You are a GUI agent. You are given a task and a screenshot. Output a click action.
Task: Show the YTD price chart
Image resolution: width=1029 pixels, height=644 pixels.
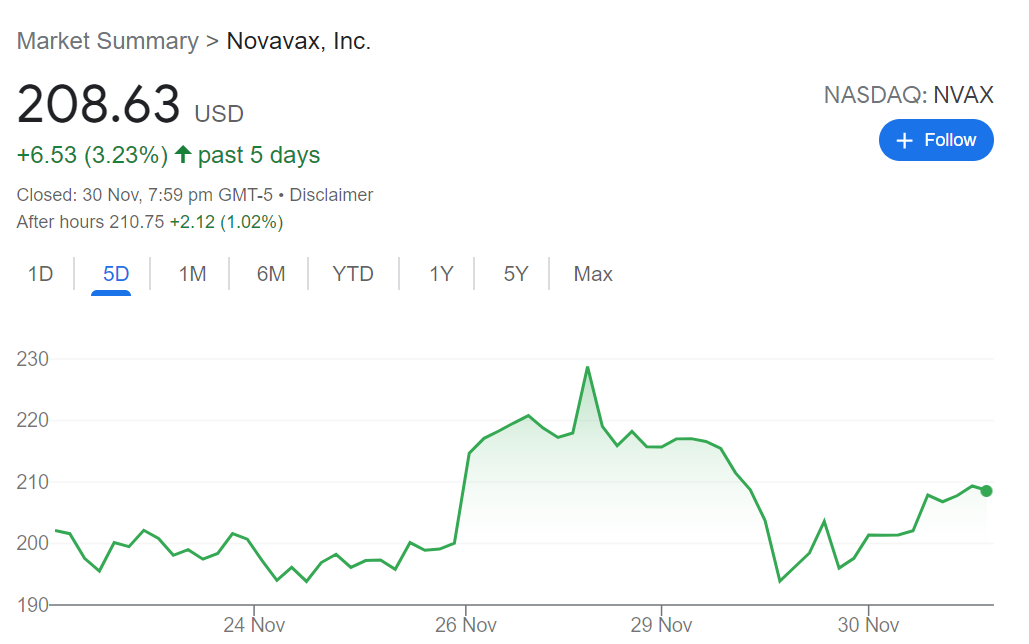click(353, 274)
